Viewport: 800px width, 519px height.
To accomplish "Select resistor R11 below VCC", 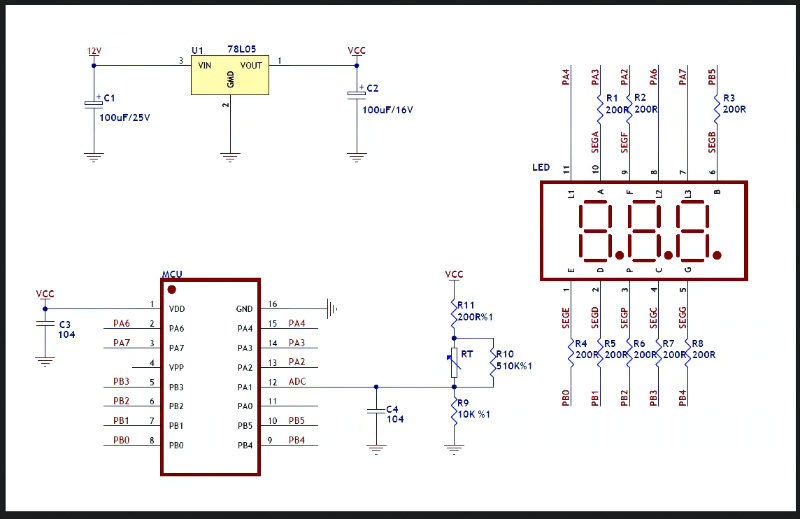I will (x=454, y=312).
